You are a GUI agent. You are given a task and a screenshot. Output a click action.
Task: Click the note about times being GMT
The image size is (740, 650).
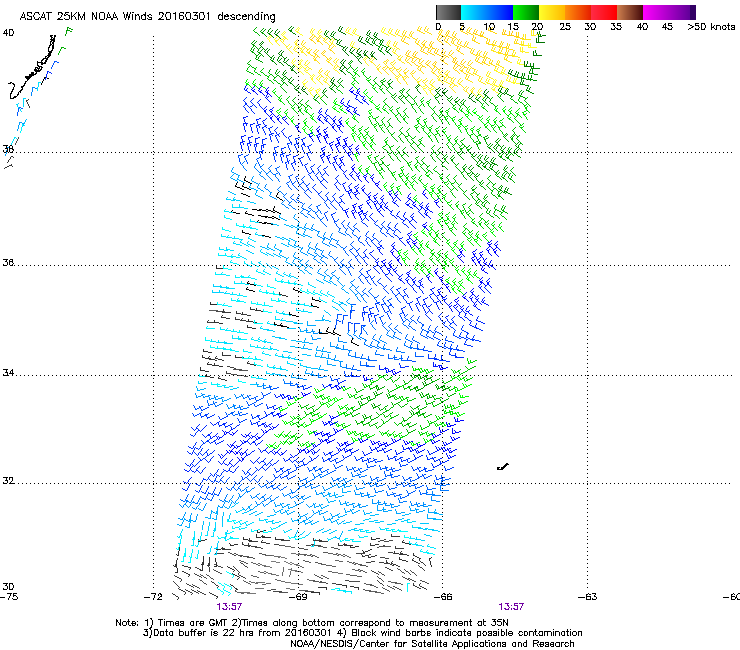tap(312, 623)
